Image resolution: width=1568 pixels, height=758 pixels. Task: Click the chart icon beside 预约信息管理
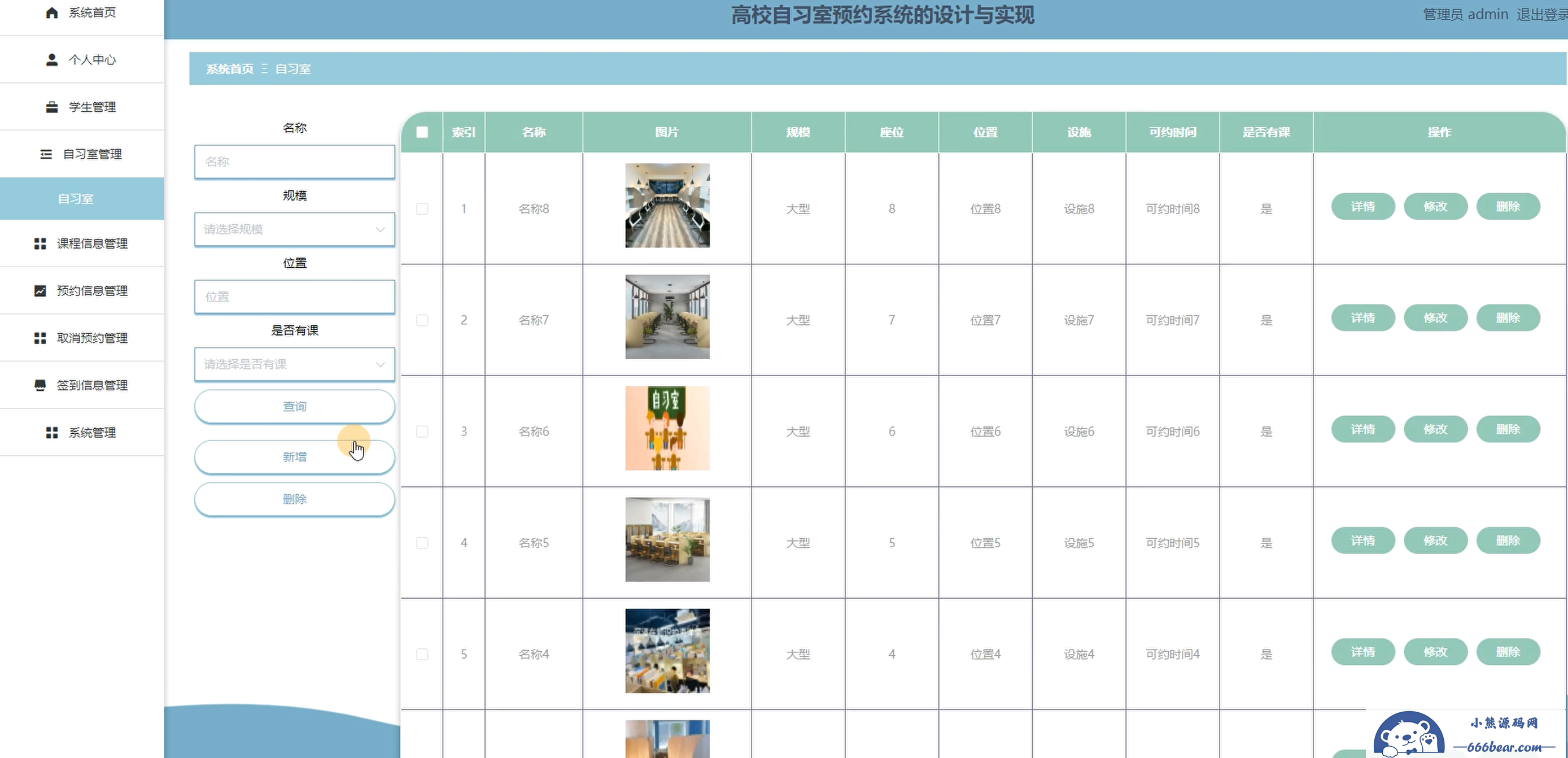tap(40, 291)
